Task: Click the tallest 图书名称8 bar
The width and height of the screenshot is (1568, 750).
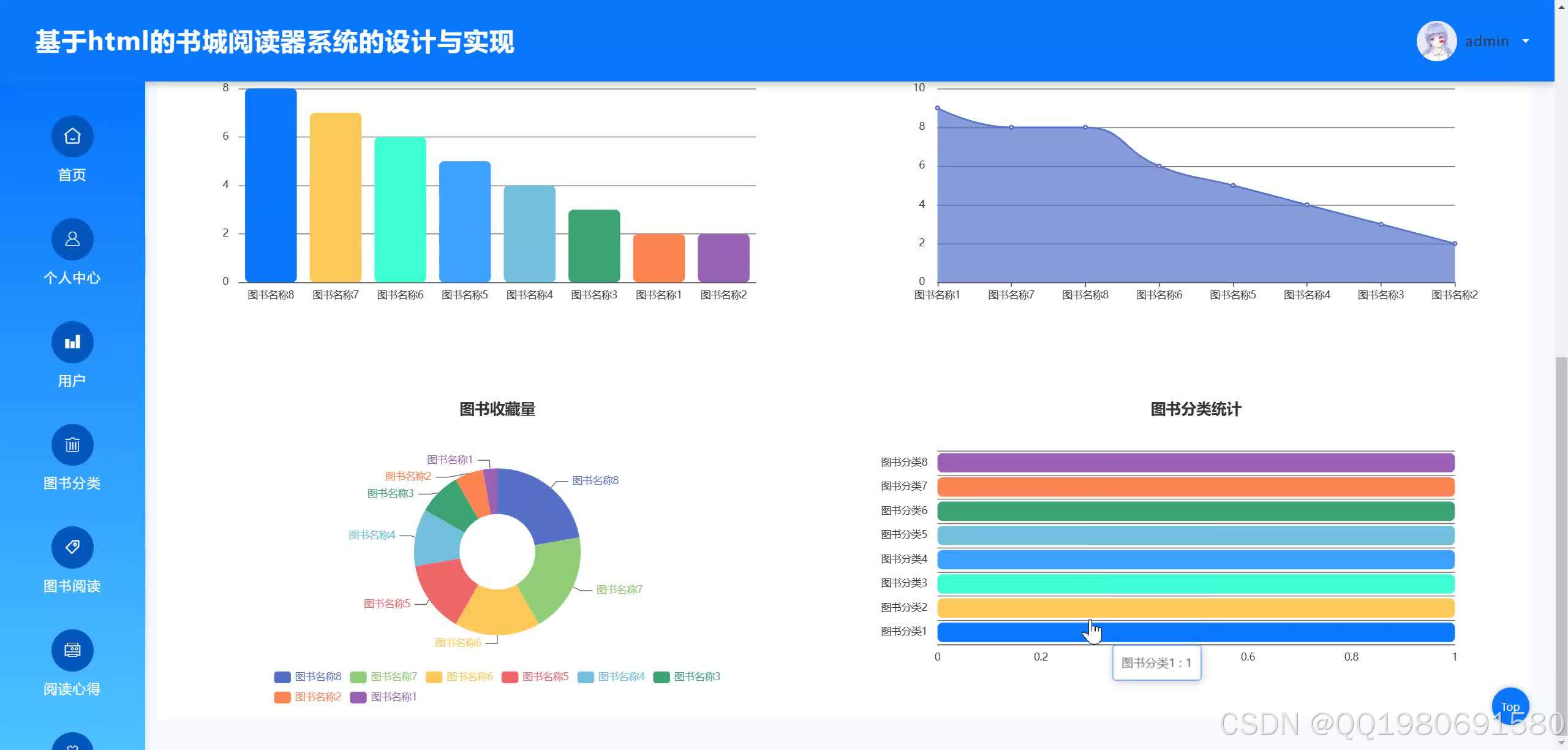Action: pyautogui.click(x=270, y=184)
